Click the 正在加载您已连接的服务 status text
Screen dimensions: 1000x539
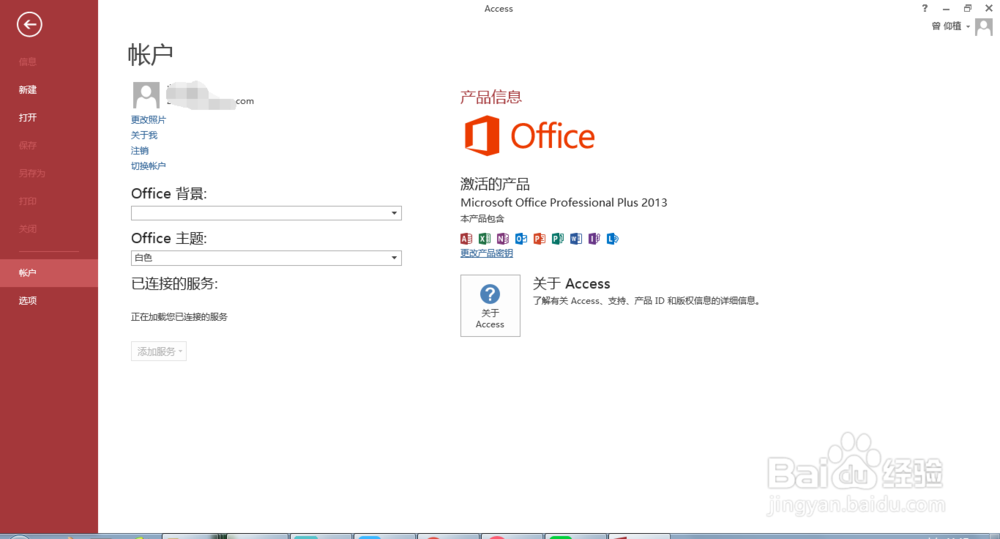tap(179, 317)
